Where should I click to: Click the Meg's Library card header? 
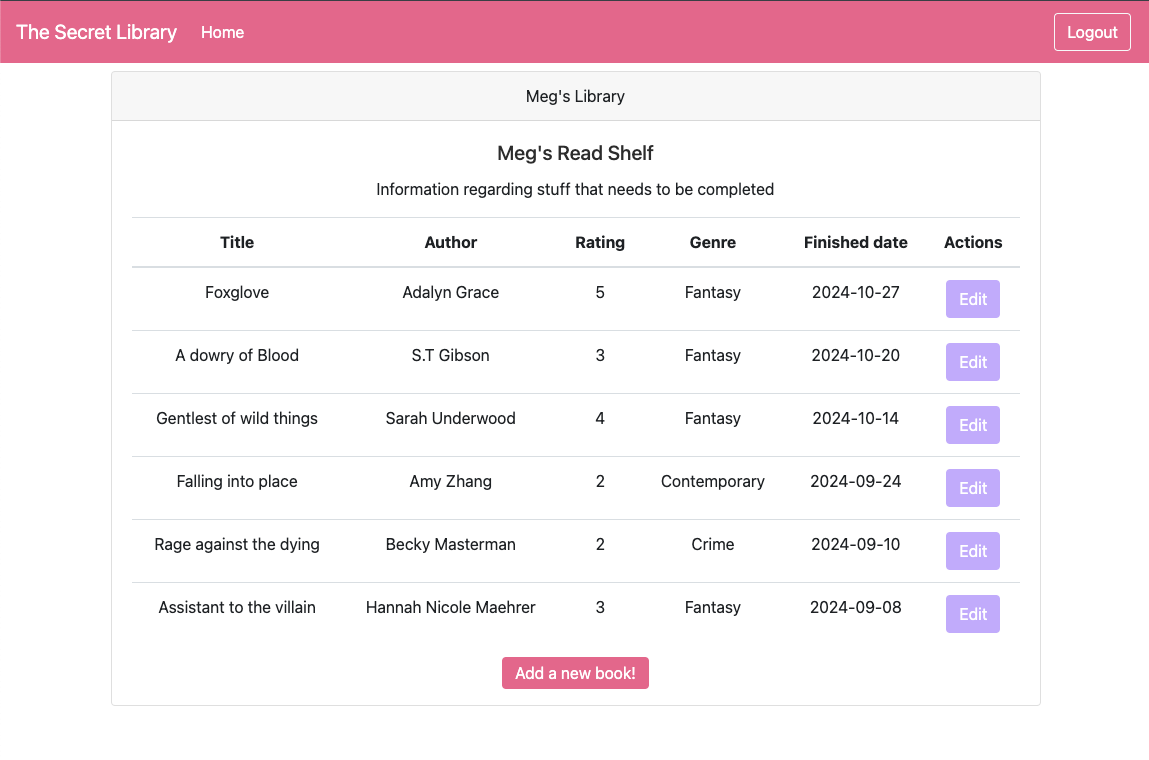click(575, 96)
